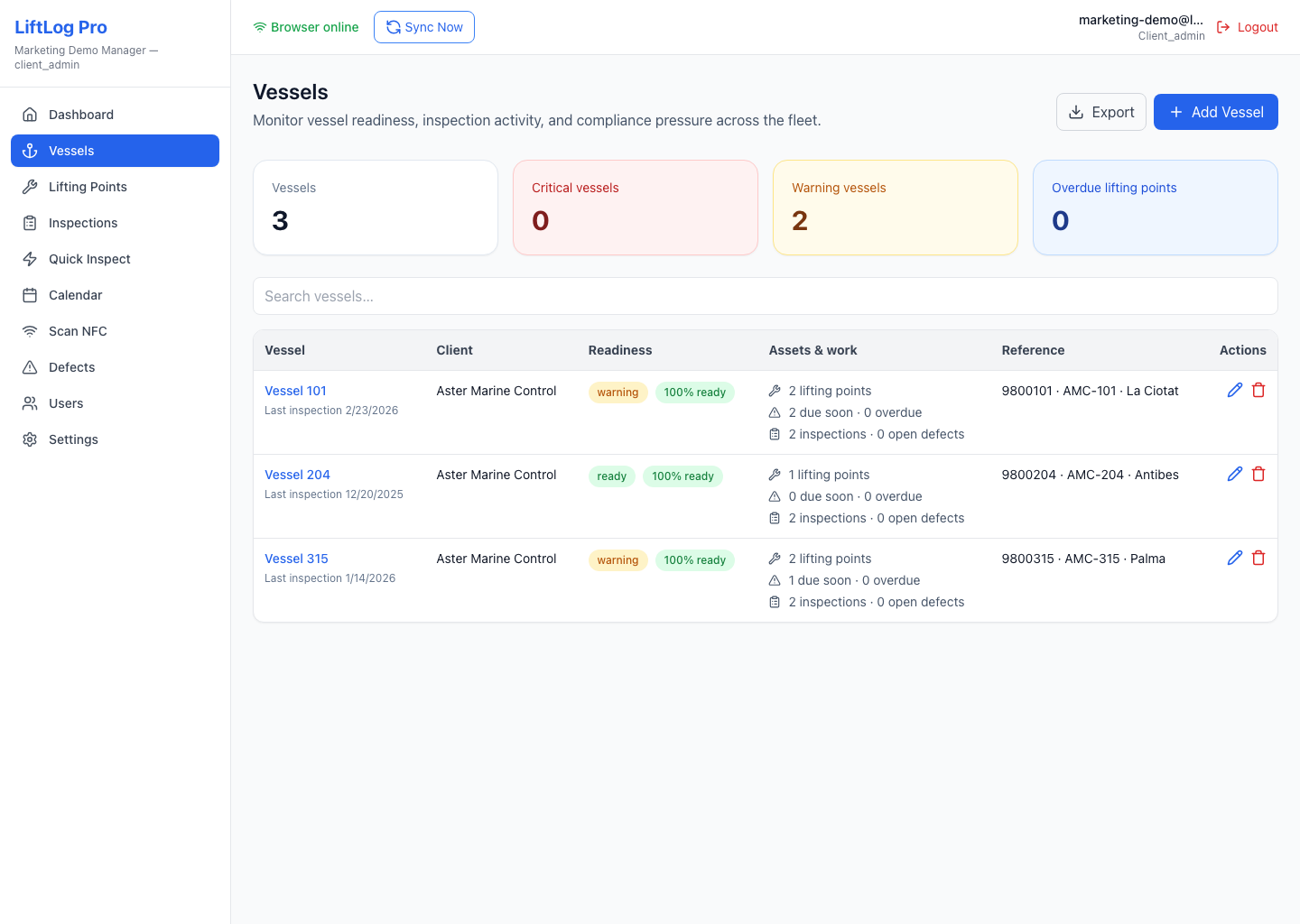Click the anchor icon beside Vessels
Viewport: 1300px width, 924px height.
[x=30, y=151]
